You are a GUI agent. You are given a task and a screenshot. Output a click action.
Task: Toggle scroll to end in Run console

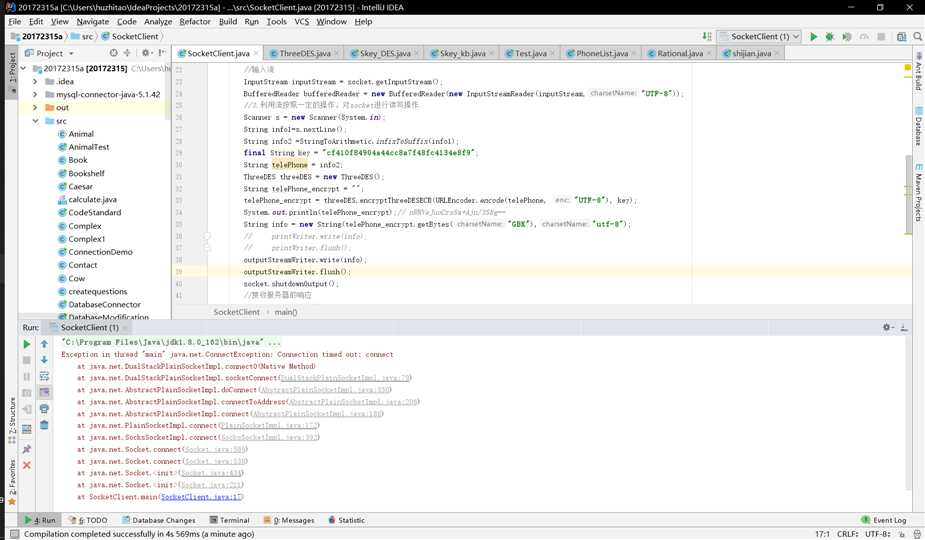pyautogui.click(x=44, y=392)
